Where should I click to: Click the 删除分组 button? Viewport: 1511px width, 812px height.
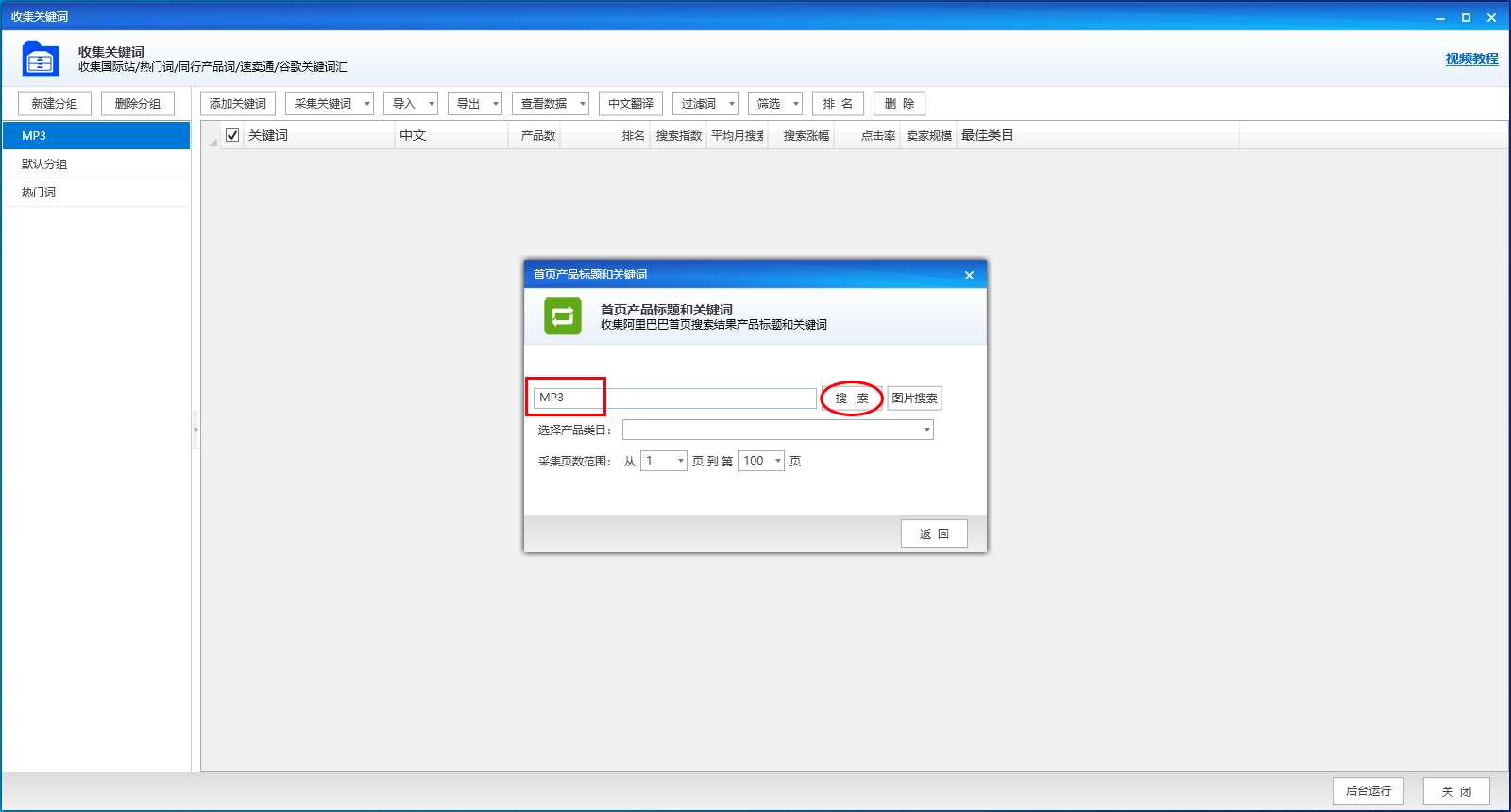[x=138, y=104]
